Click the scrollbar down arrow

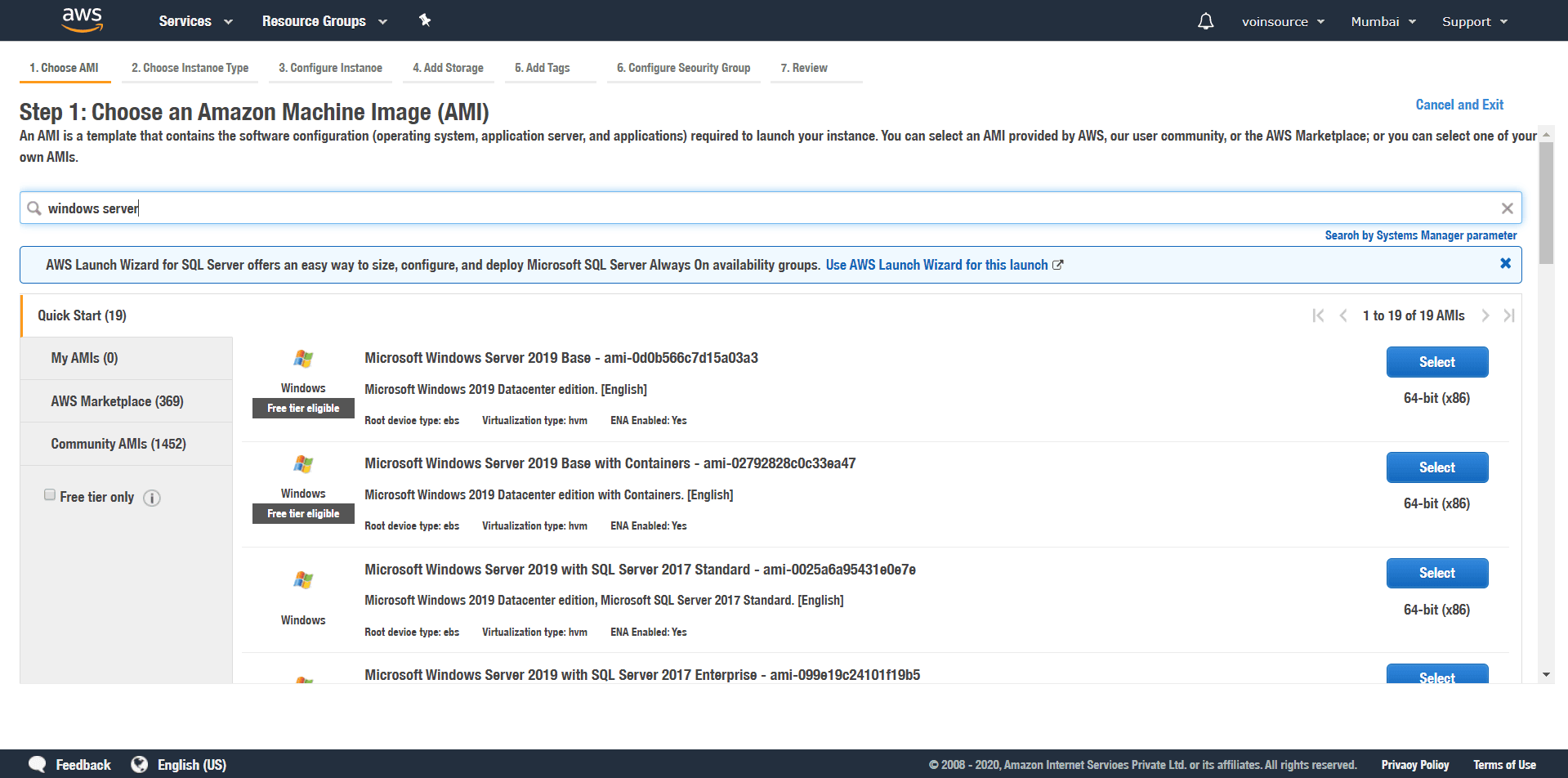(1546, 675)
